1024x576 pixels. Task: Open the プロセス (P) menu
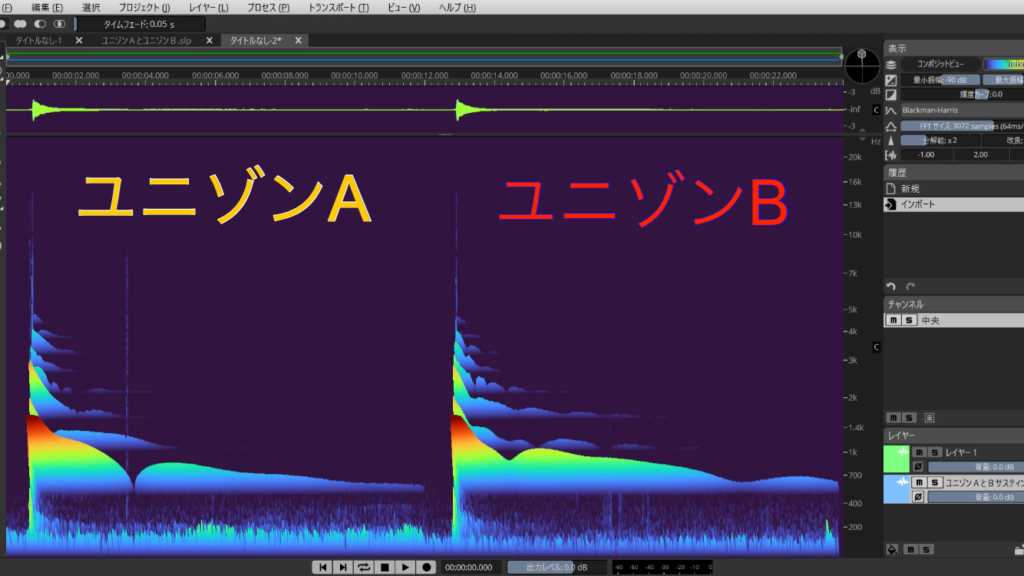(268, 8)
